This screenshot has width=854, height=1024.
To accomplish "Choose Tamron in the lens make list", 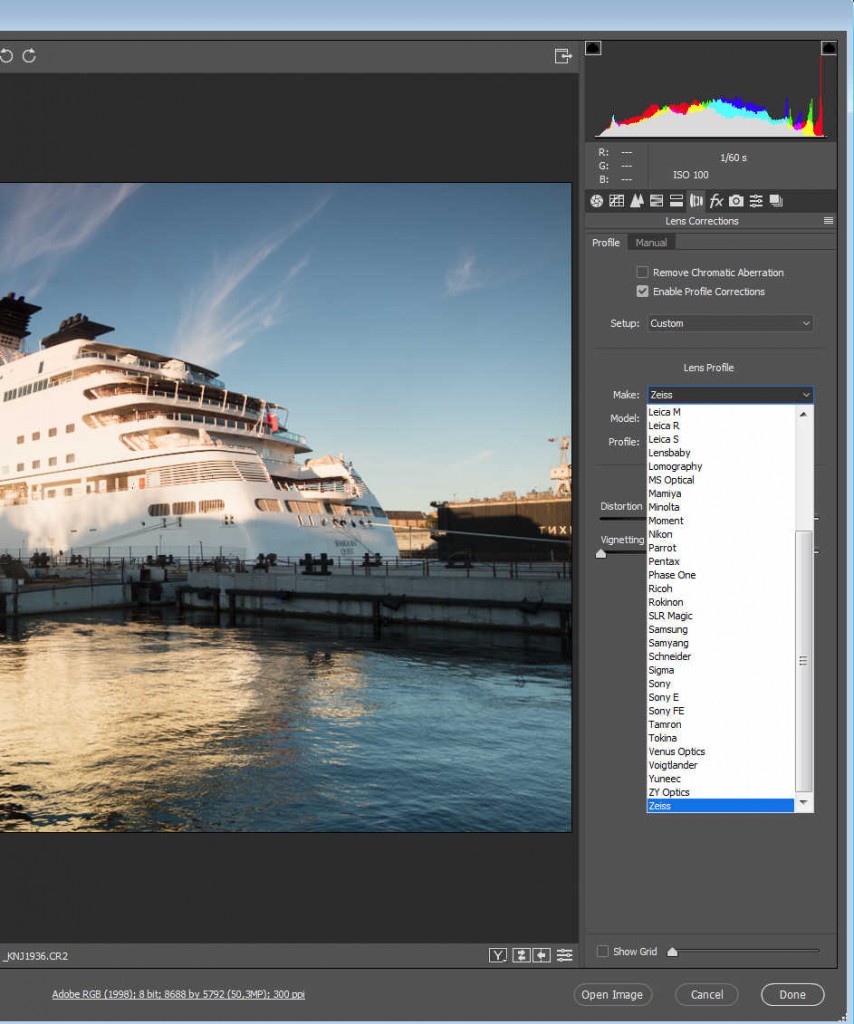I will point(665,724).
